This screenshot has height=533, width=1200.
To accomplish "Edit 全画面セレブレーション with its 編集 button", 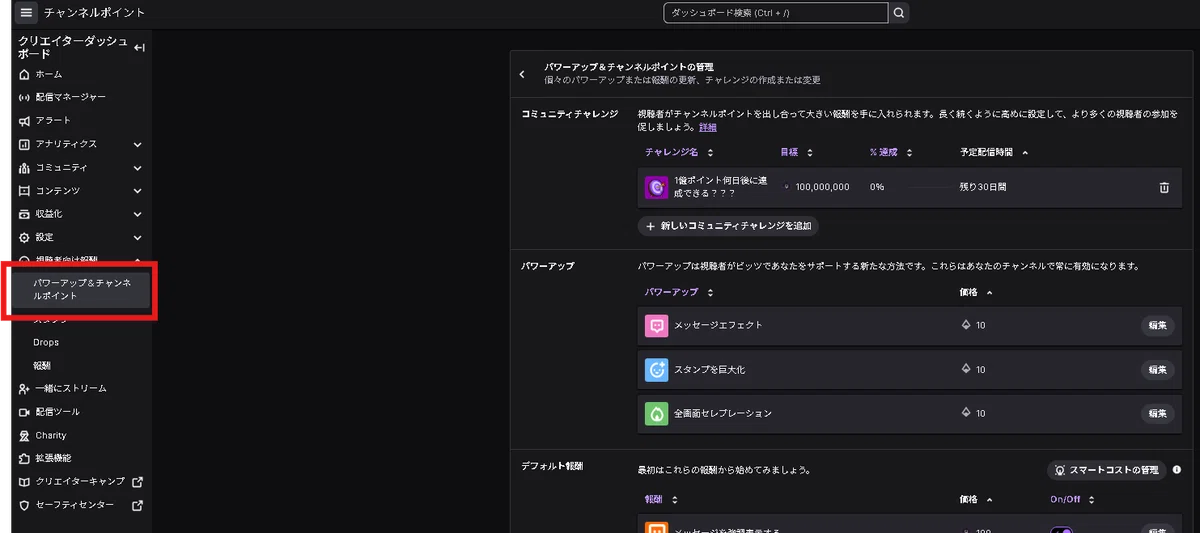I will (1157, 413).
